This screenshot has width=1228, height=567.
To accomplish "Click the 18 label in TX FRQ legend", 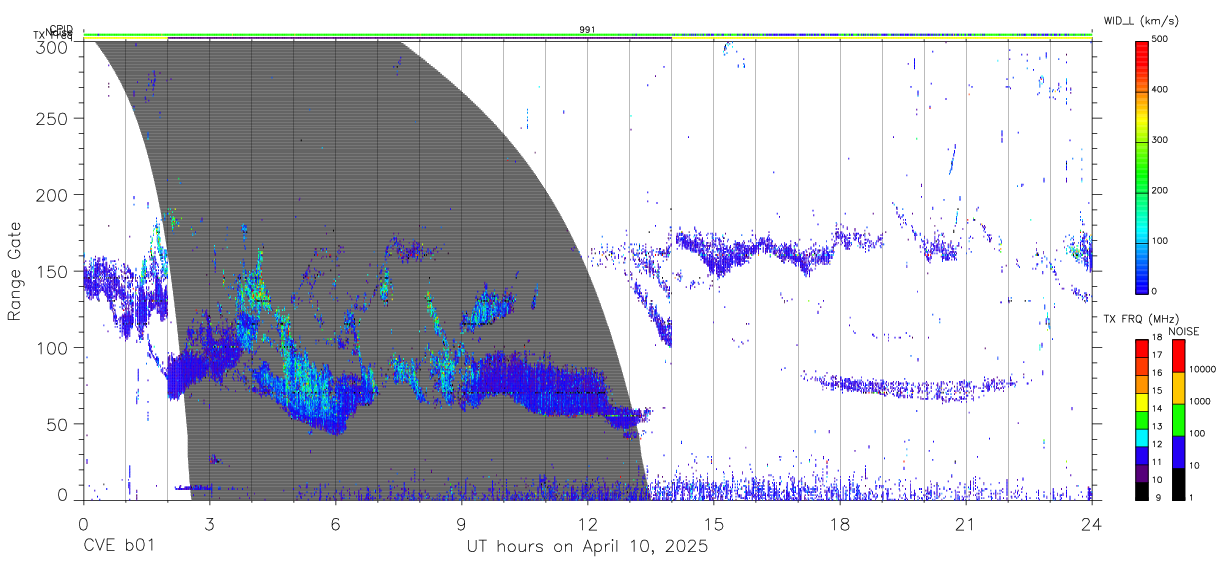I will 1156,337.
